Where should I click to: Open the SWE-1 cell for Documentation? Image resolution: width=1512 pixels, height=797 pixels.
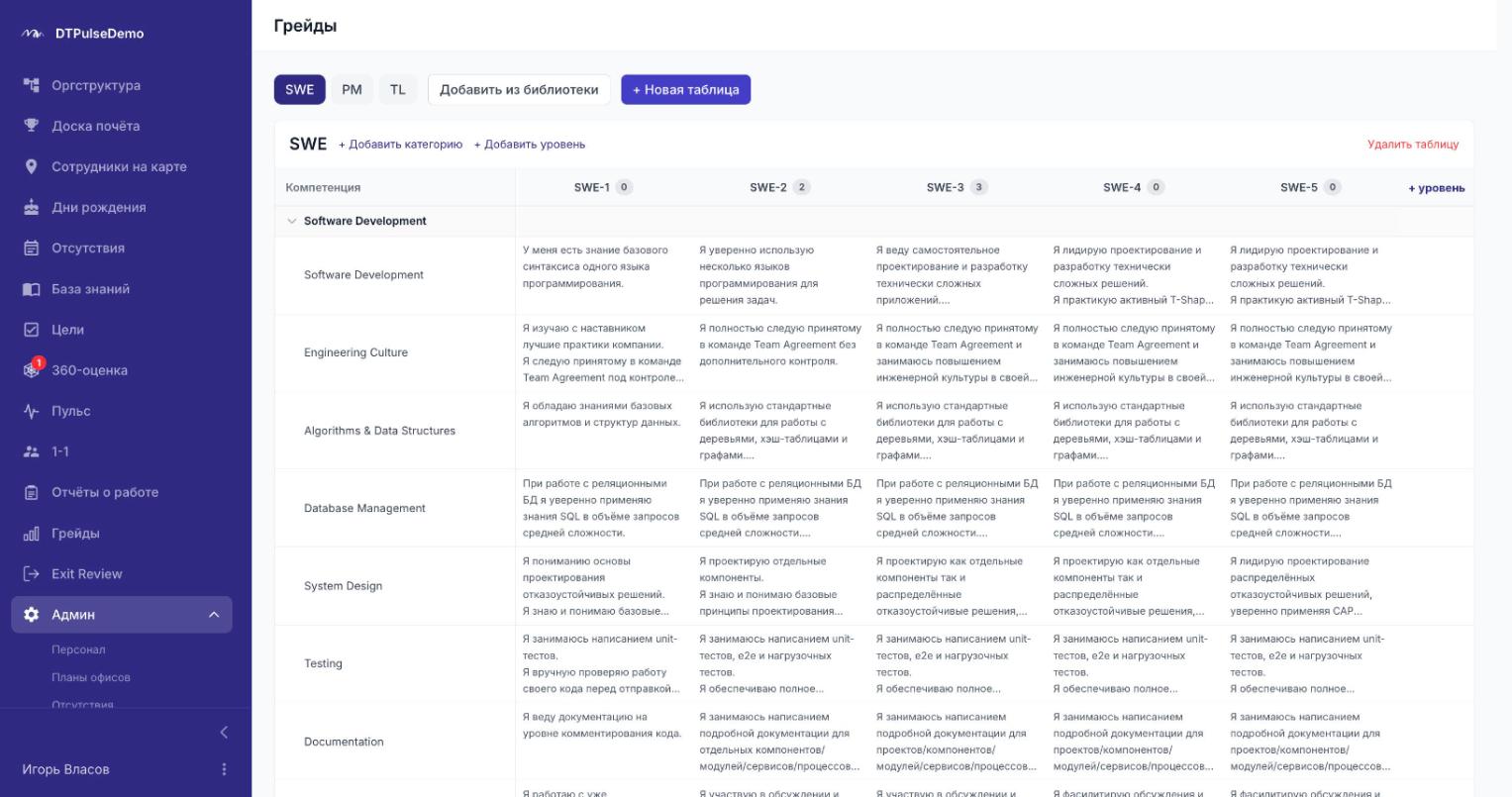point(603,742)
